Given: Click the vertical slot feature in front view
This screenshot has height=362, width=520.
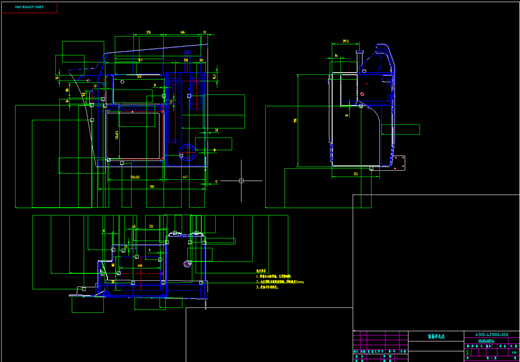Looking at the screenshot, I should click(175, 109).
